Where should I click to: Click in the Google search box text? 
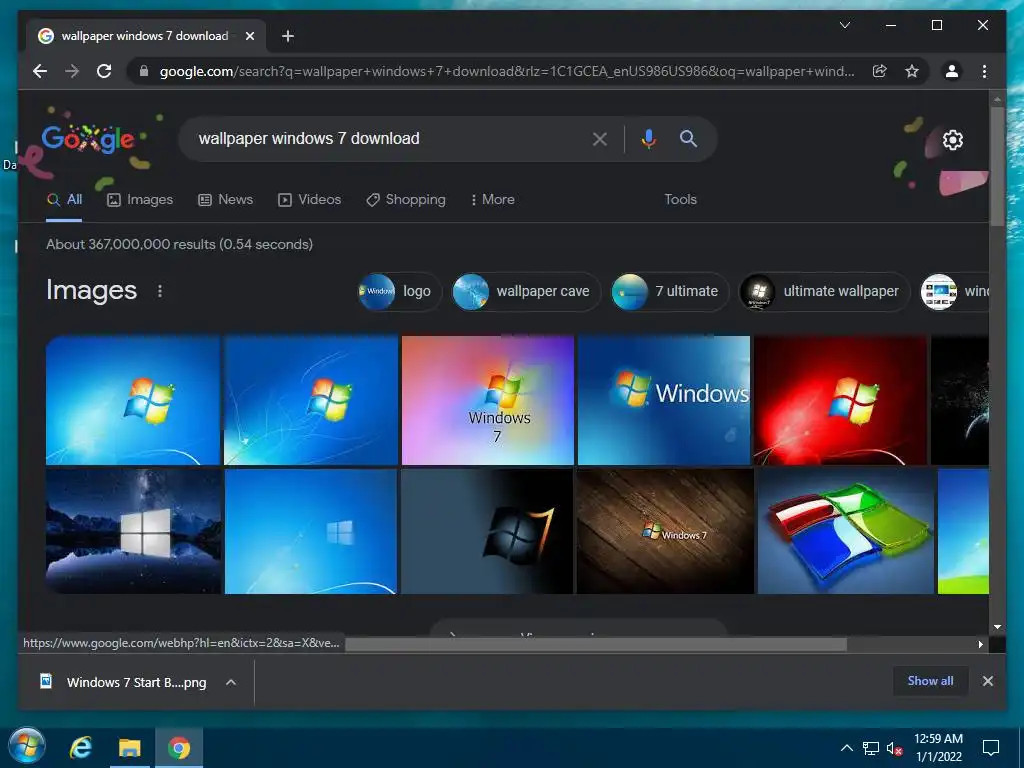coord(309,138)
